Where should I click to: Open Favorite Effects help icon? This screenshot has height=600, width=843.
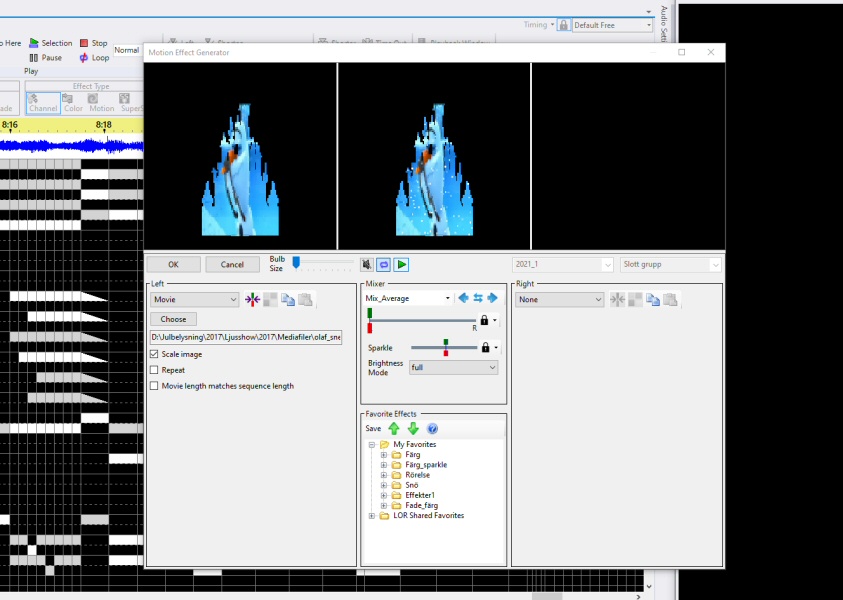(x=432, y=428)
